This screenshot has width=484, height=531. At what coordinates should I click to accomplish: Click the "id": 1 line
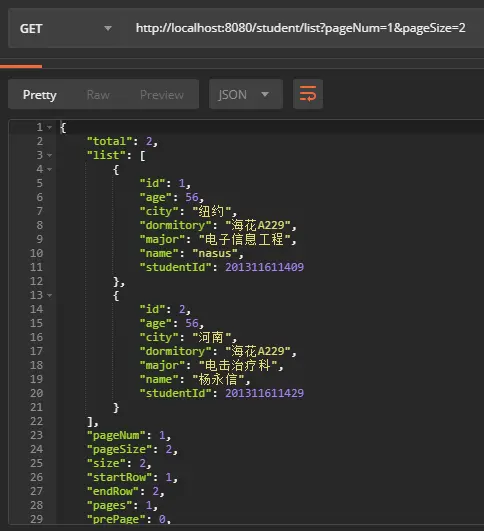tap(165, 184)
